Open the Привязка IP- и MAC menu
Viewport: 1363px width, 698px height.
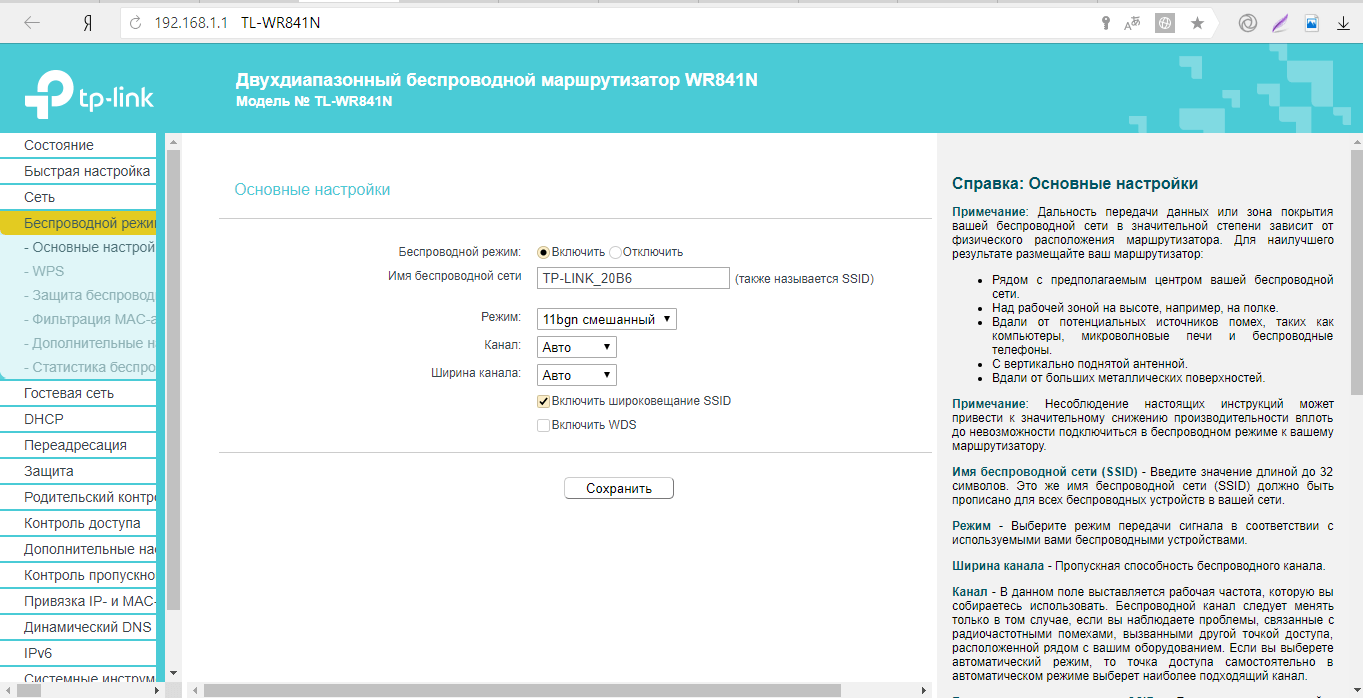click(x=78, y=601)
